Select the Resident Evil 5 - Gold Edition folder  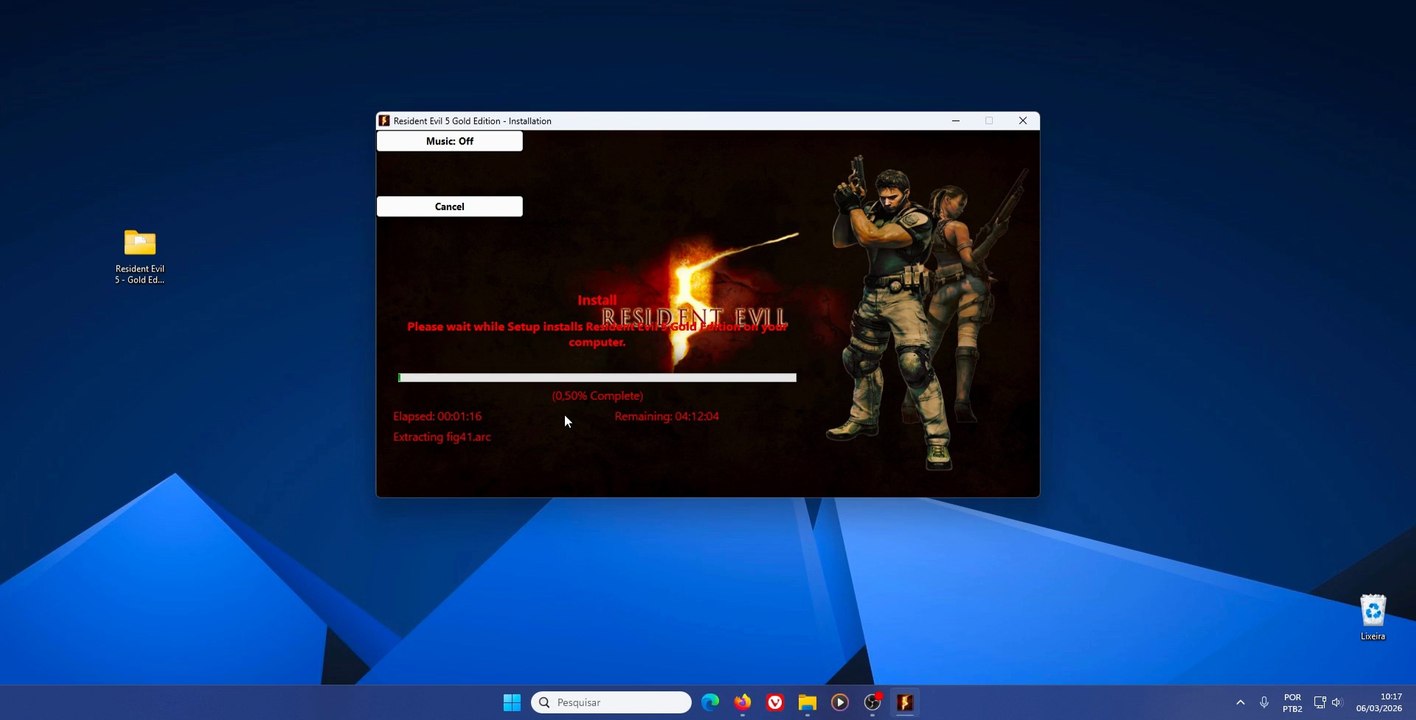click(140, 256)
